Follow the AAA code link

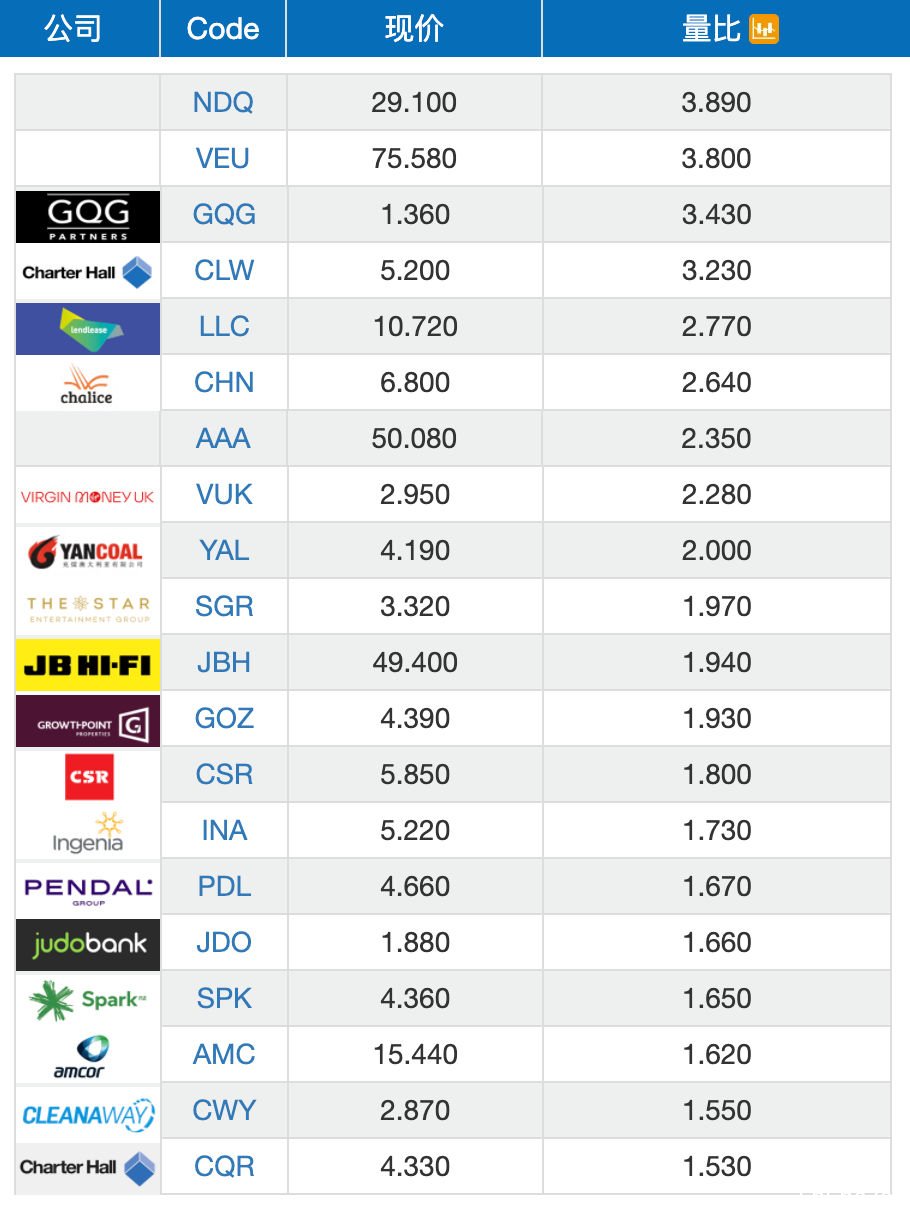223,438
